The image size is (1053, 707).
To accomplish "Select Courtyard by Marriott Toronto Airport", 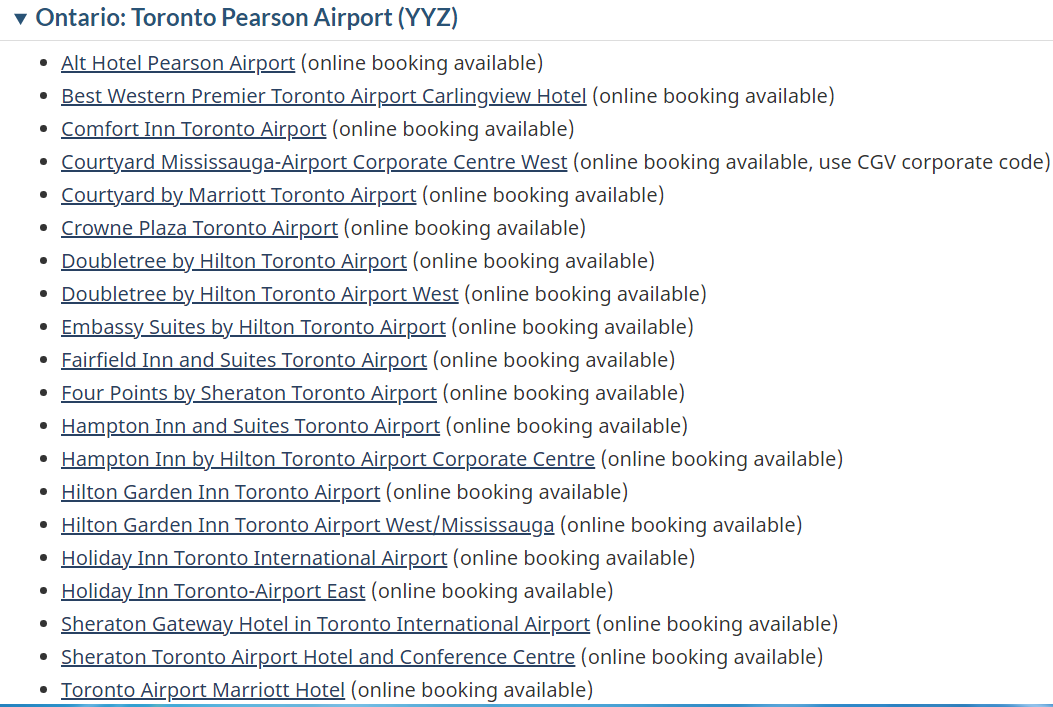I will [x=238, y=195].
